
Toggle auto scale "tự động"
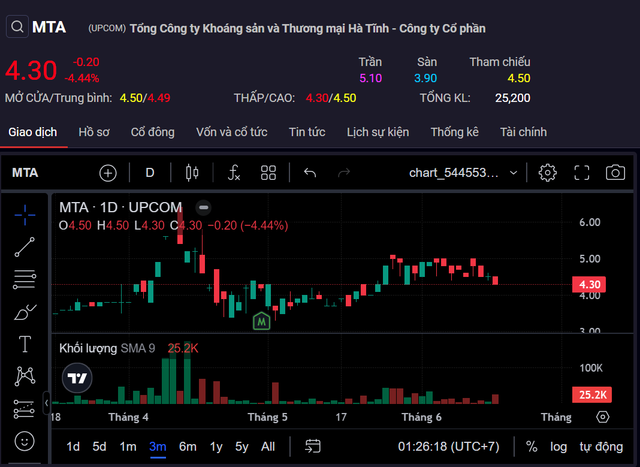601,446
